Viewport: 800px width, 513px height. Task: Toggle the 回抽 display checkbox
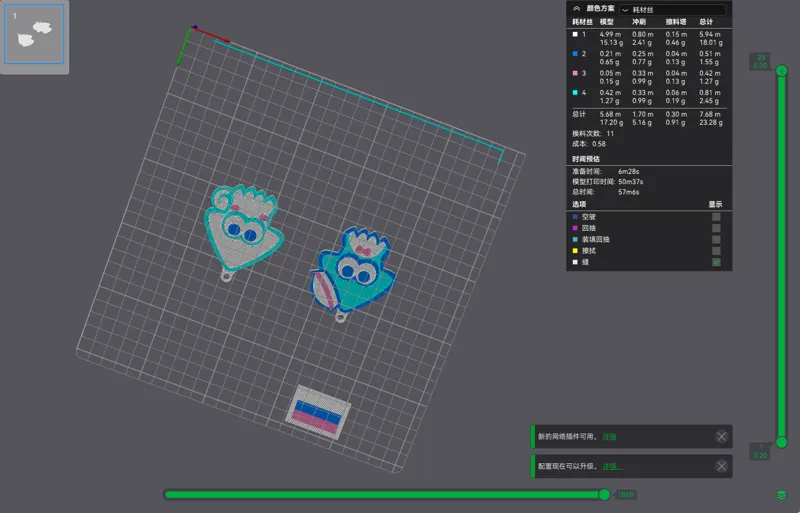tap(716, 228)
